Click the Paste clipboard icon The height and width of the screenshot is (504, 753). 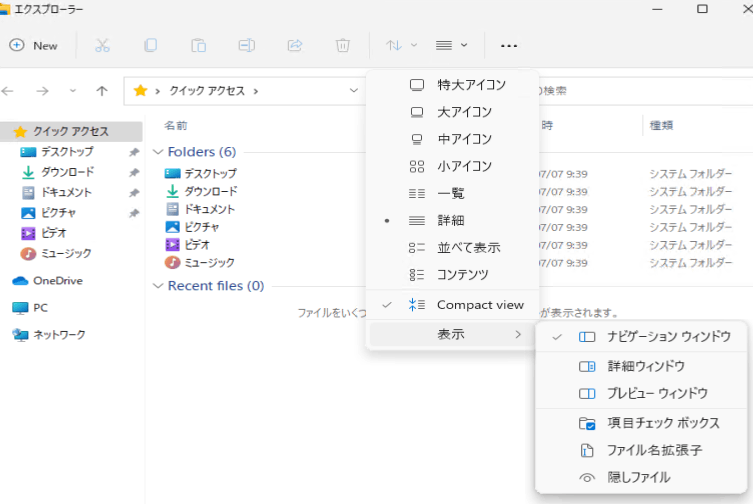coord(198,46)
